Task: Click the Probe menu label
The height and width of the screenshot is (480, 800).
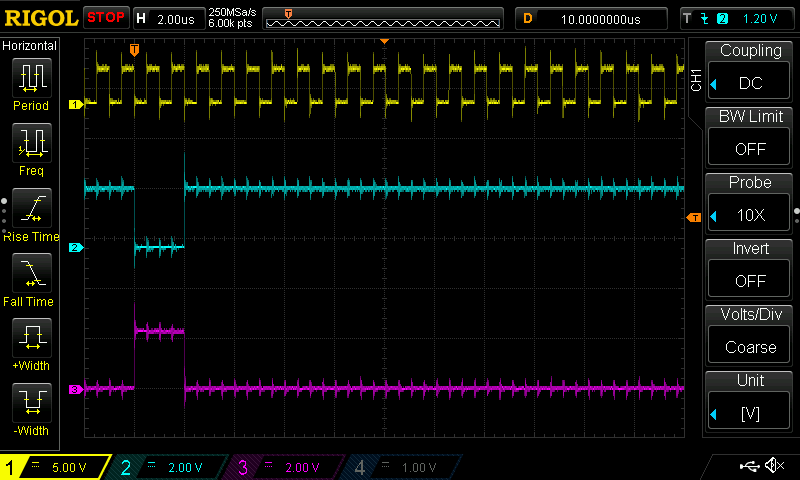Action: click(750, 183)
